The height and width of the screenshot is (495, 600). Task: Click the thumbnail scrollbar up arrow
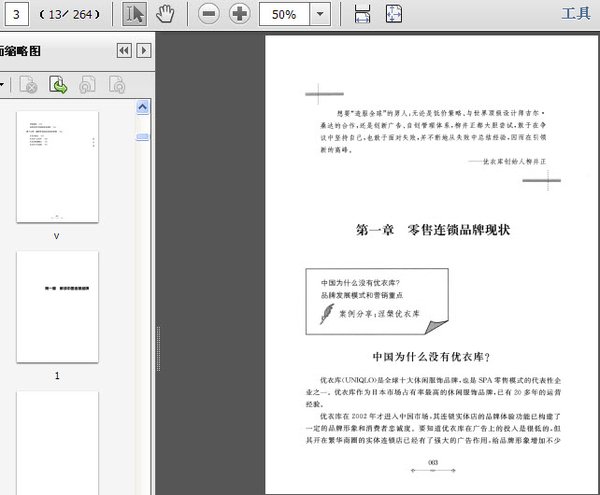coord(142,106)
